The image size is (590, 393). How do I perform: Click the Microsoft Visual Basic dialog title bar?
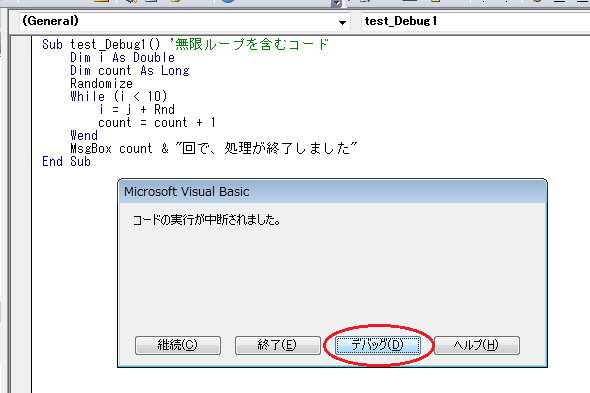click(x=333, y=192)
